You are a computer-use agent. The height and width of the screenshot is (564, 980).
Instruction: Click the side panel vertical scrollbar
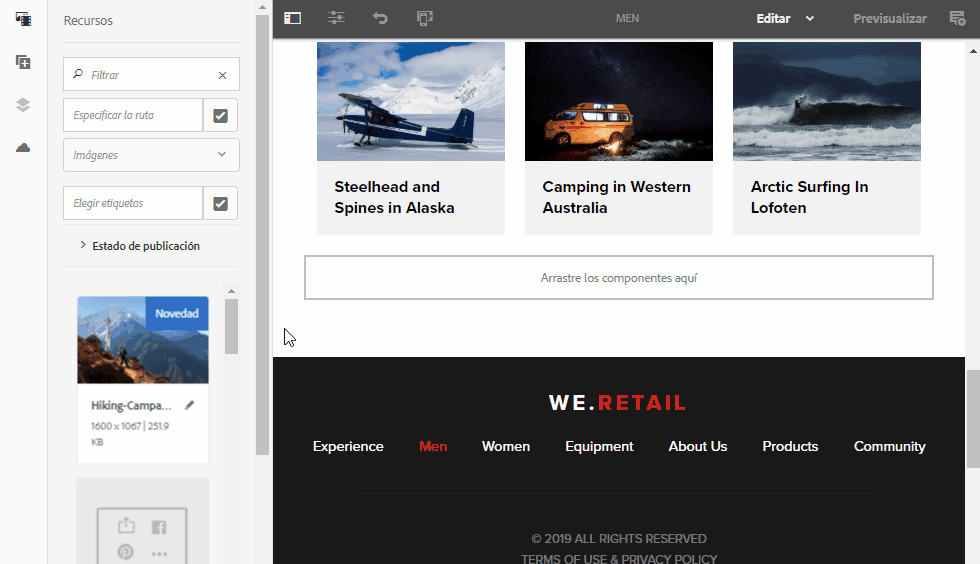point(262,234)
